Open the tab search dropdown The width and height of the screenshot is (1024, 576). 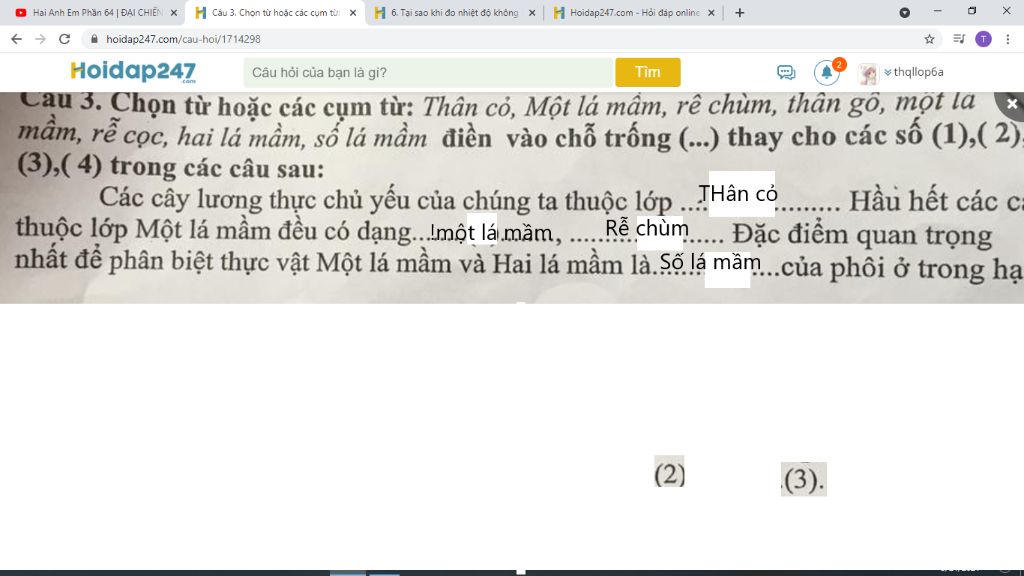[904, 12]
